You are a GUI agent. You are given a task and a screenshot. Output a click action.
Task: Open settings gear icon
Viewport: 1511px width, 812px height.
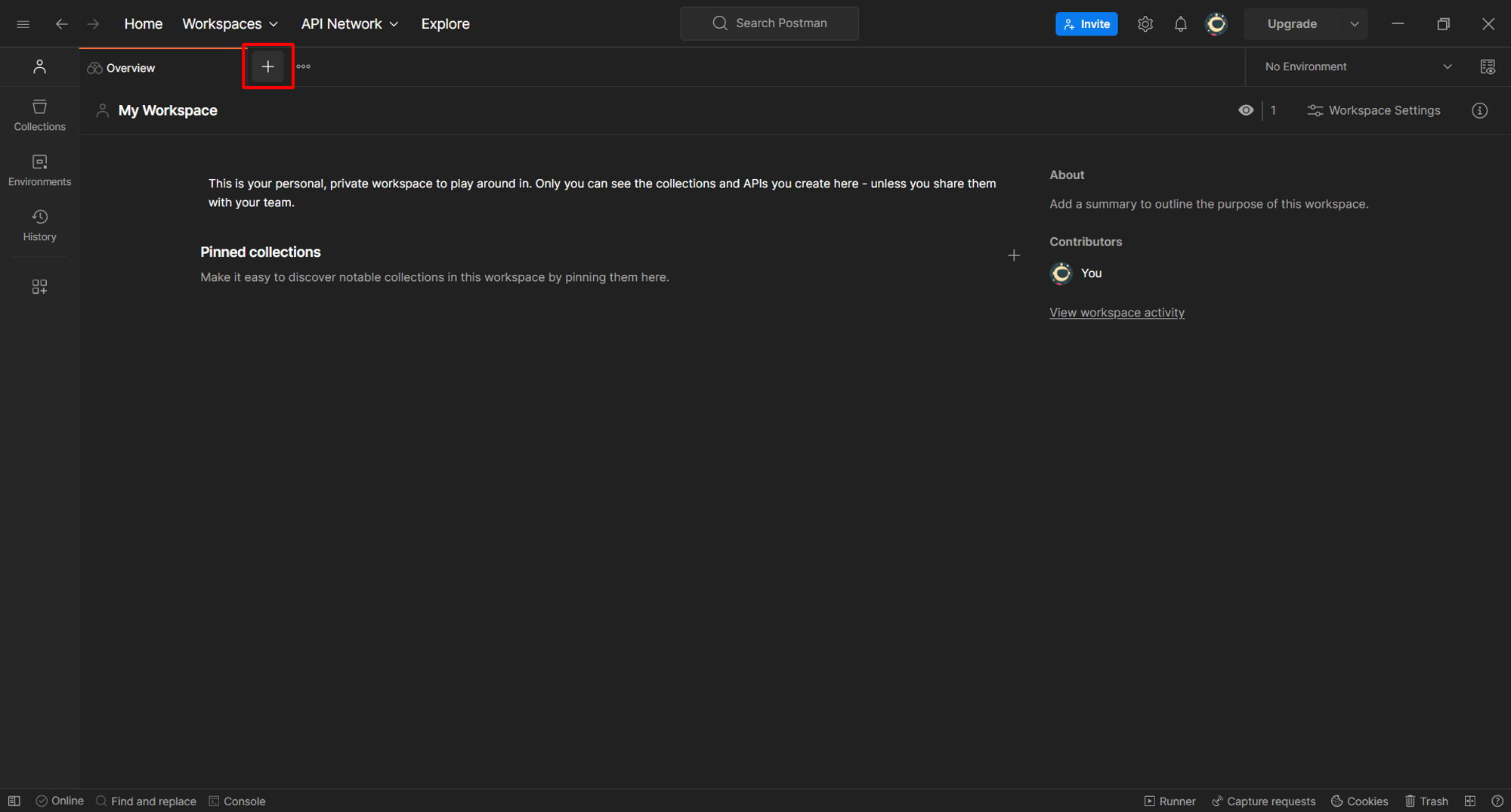pos(1145,24)
